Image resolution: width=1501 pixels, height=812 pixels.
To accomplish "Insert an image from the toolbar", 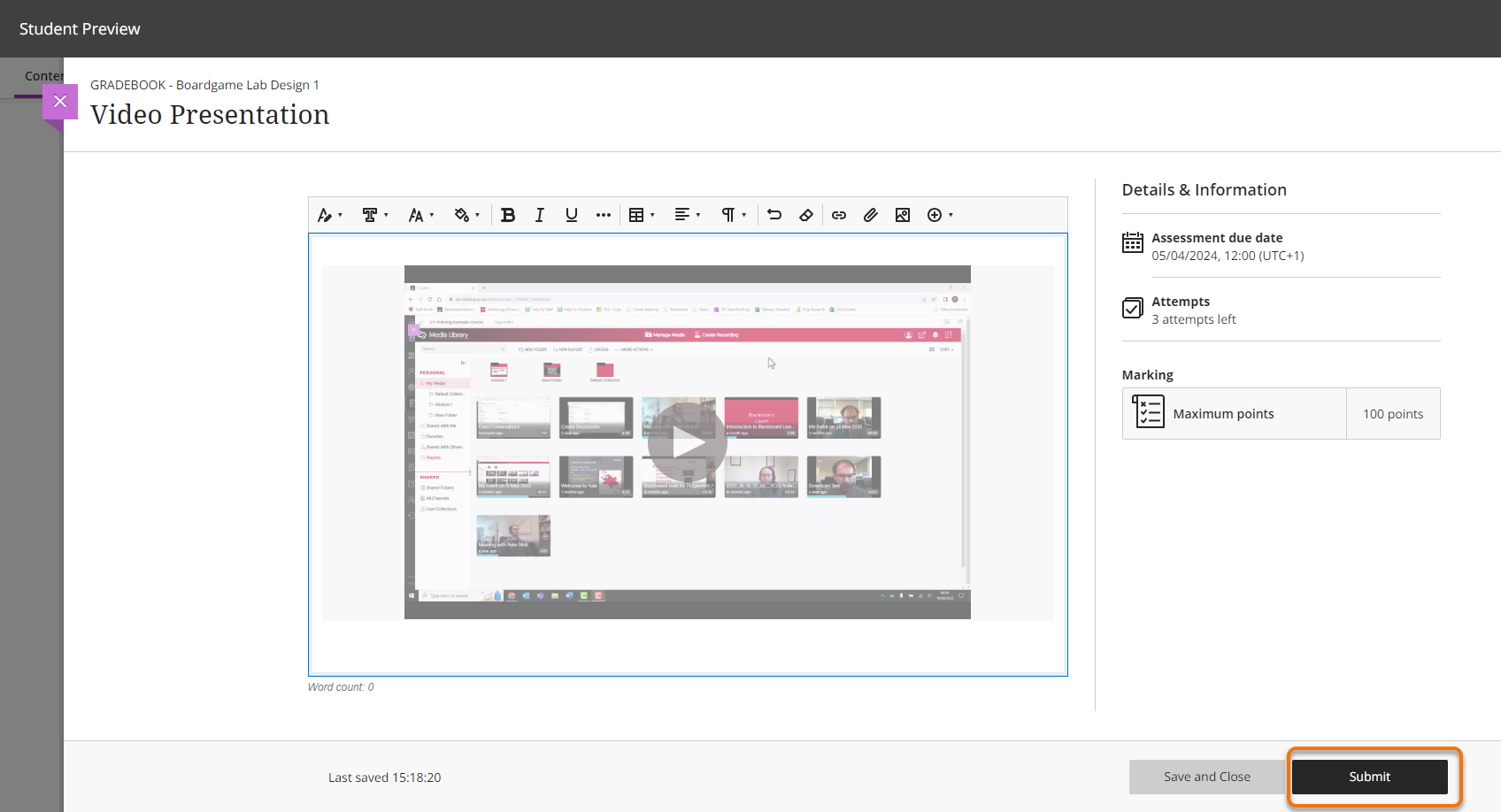I will 903,215.
